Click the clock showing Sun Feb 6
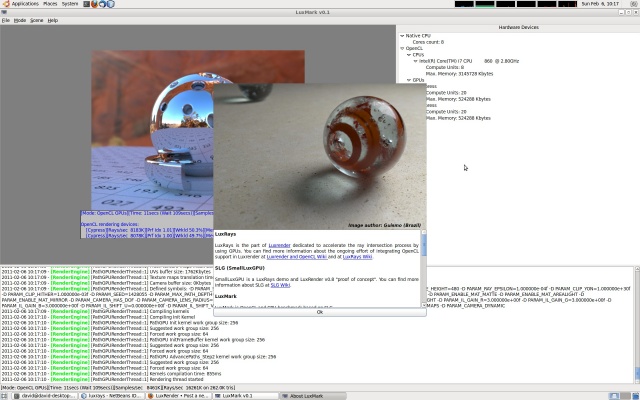The width and height of the screenshot is (640, 400). tap(598, 4)
